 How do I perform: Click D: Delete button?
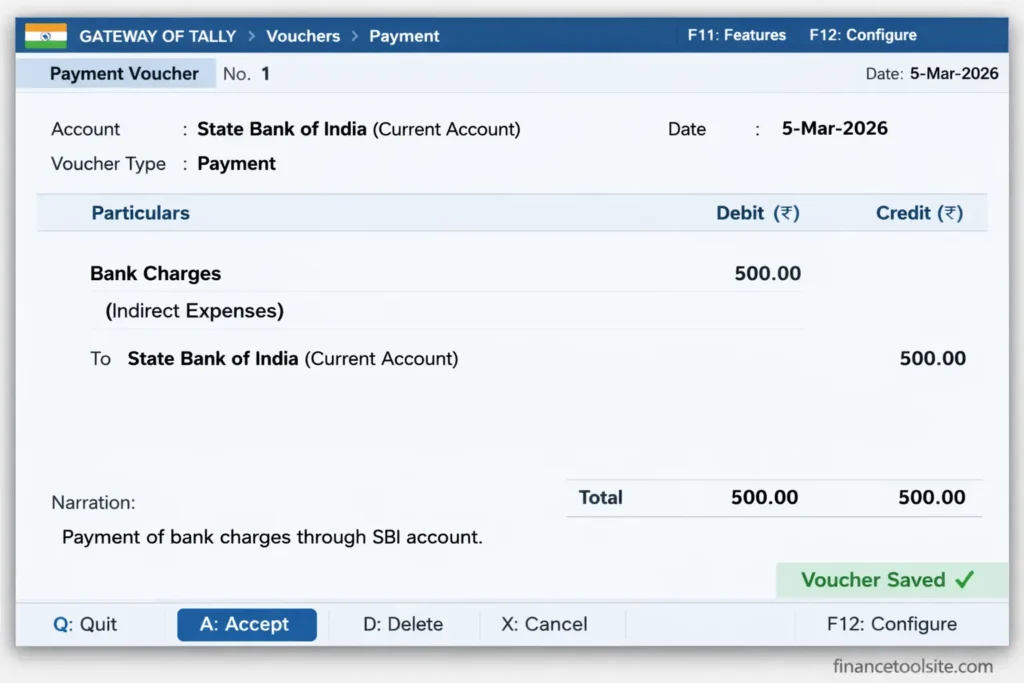(401, 624)
